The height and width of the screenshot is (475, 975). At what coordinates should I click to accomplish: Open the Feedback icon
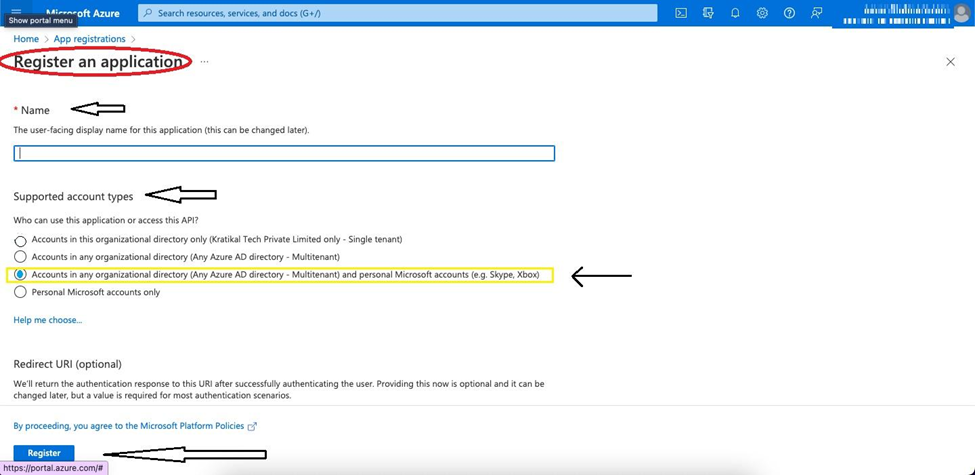(x=816, y=13)
